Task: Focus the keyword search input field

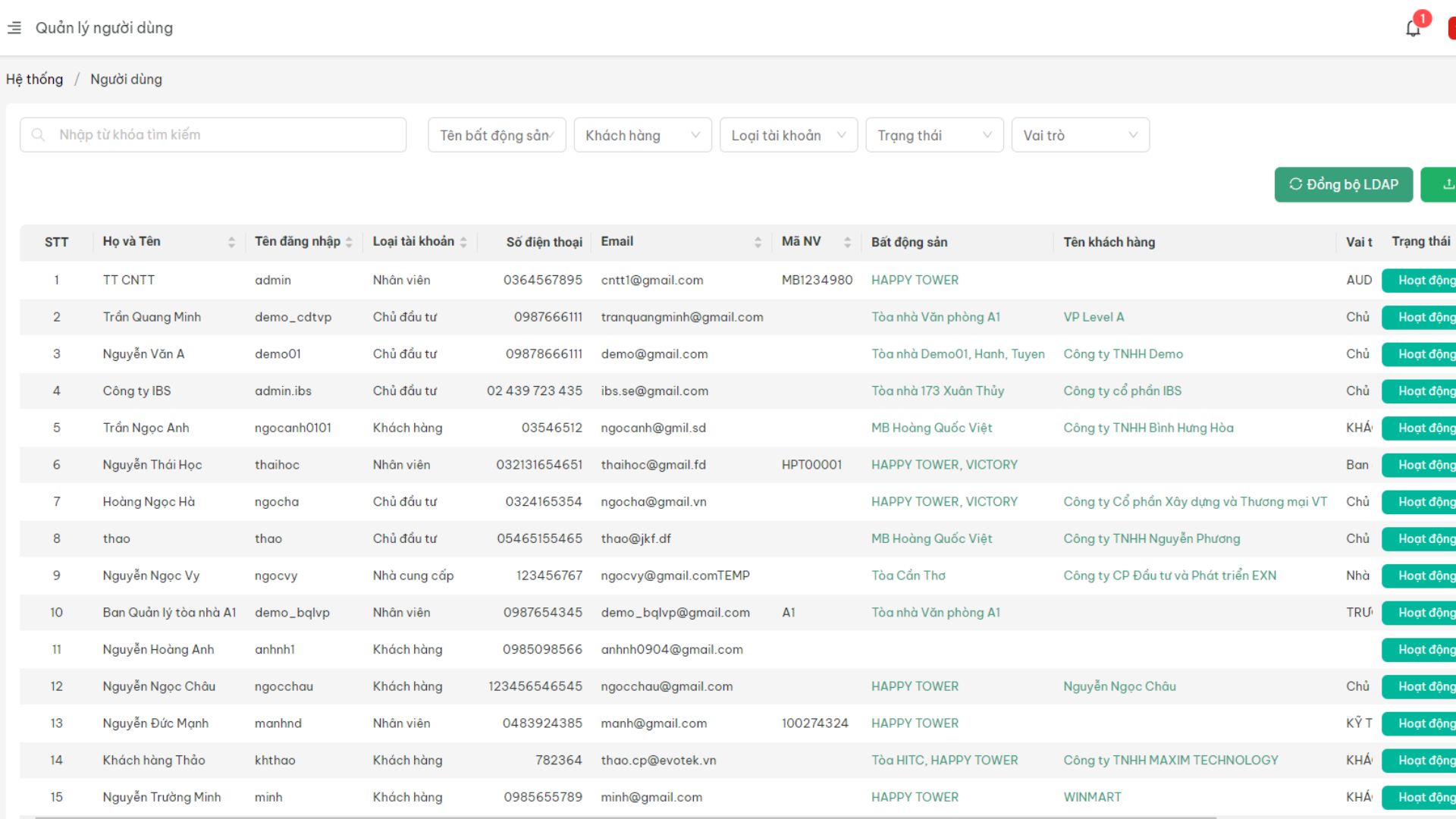Action: pos(213,135)
